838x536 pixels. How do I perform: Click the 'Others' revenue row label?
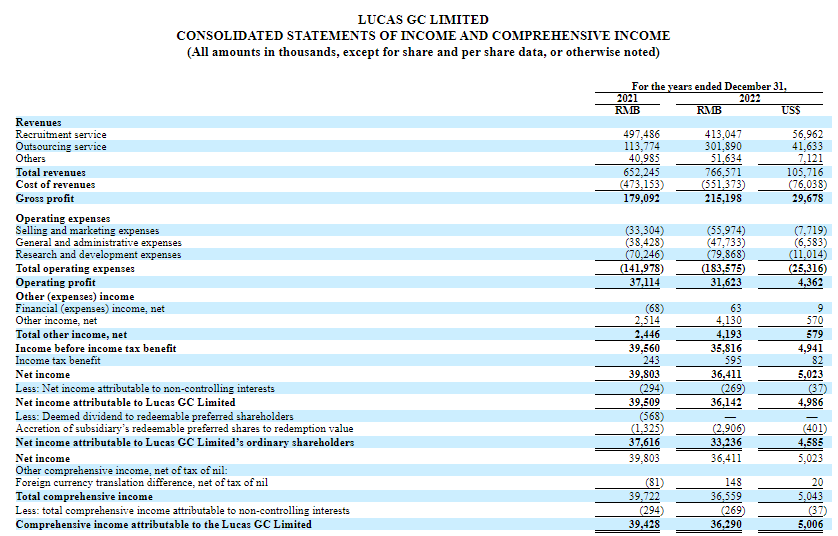coord(30,159)
